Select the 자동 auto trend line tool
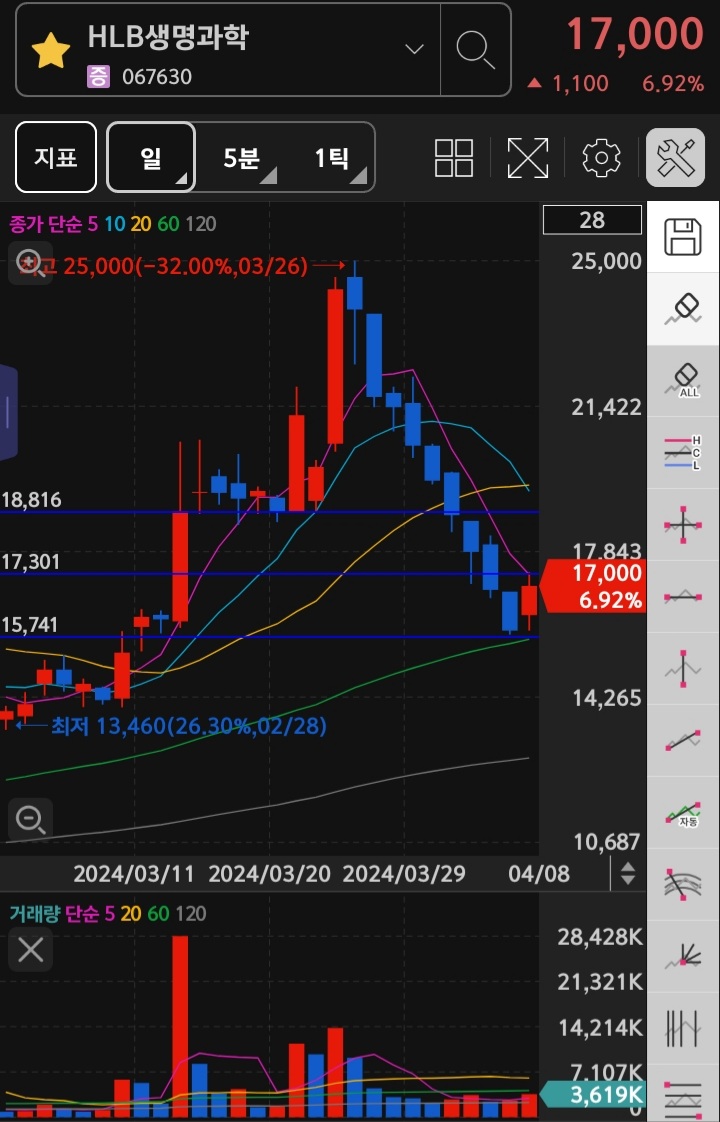Viewport: 720px width, 1122px height. tap(683, 814)
